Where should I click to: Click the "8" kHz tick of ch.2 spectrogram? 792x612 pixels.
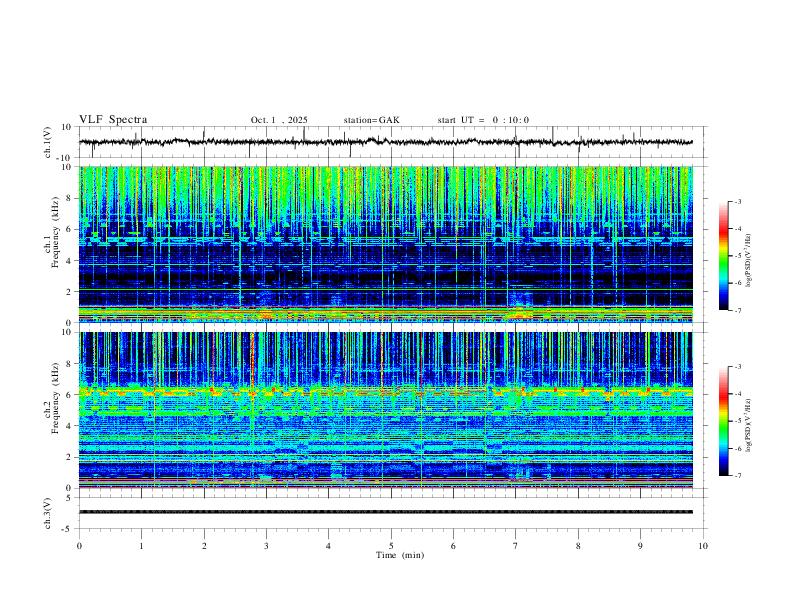[69, 364]
